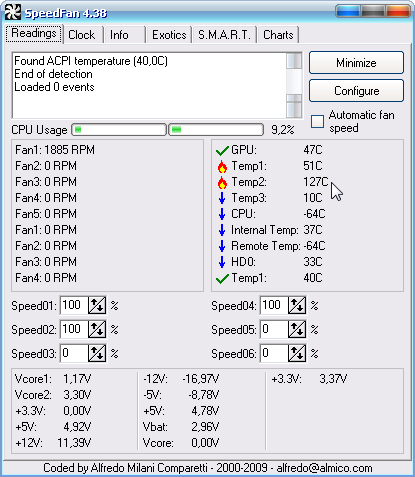Click the gray maximize title bar button

pyautogui.click(x=373, y=11)
